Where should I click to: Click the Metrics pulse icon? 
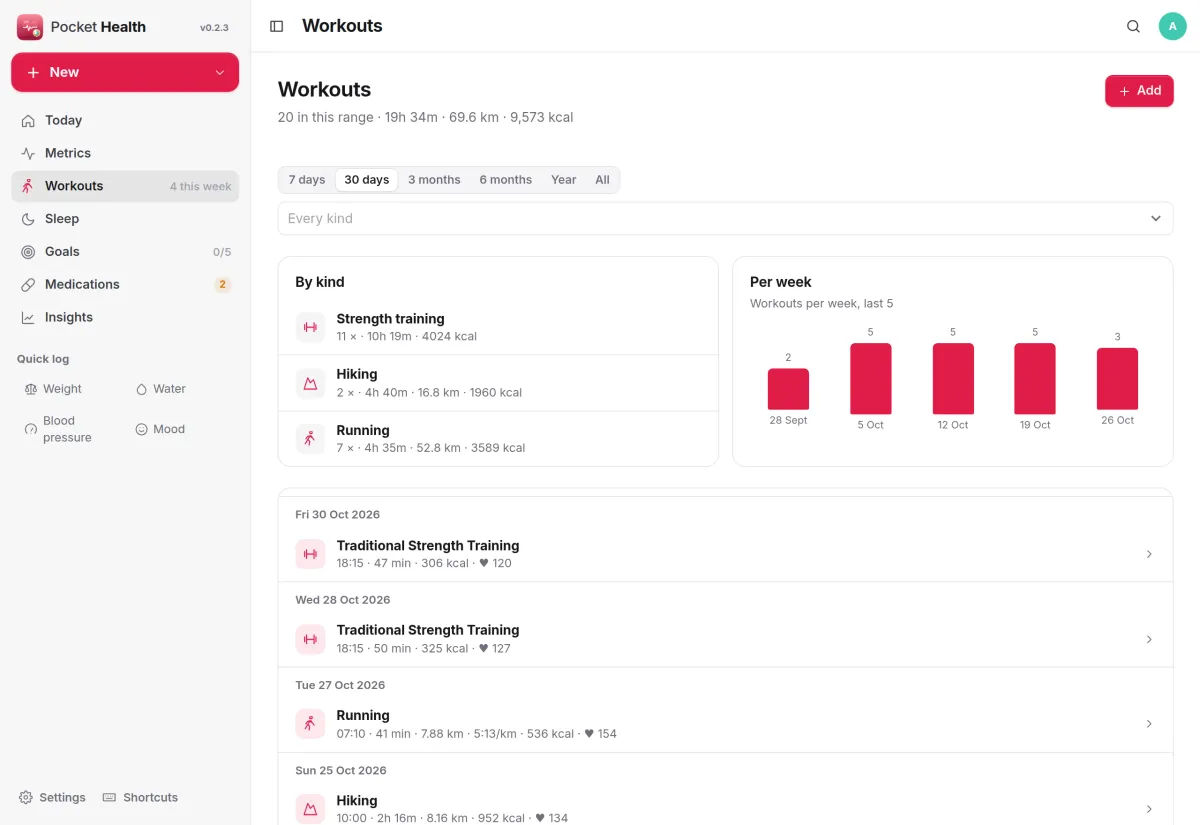(x=28, y=153)
